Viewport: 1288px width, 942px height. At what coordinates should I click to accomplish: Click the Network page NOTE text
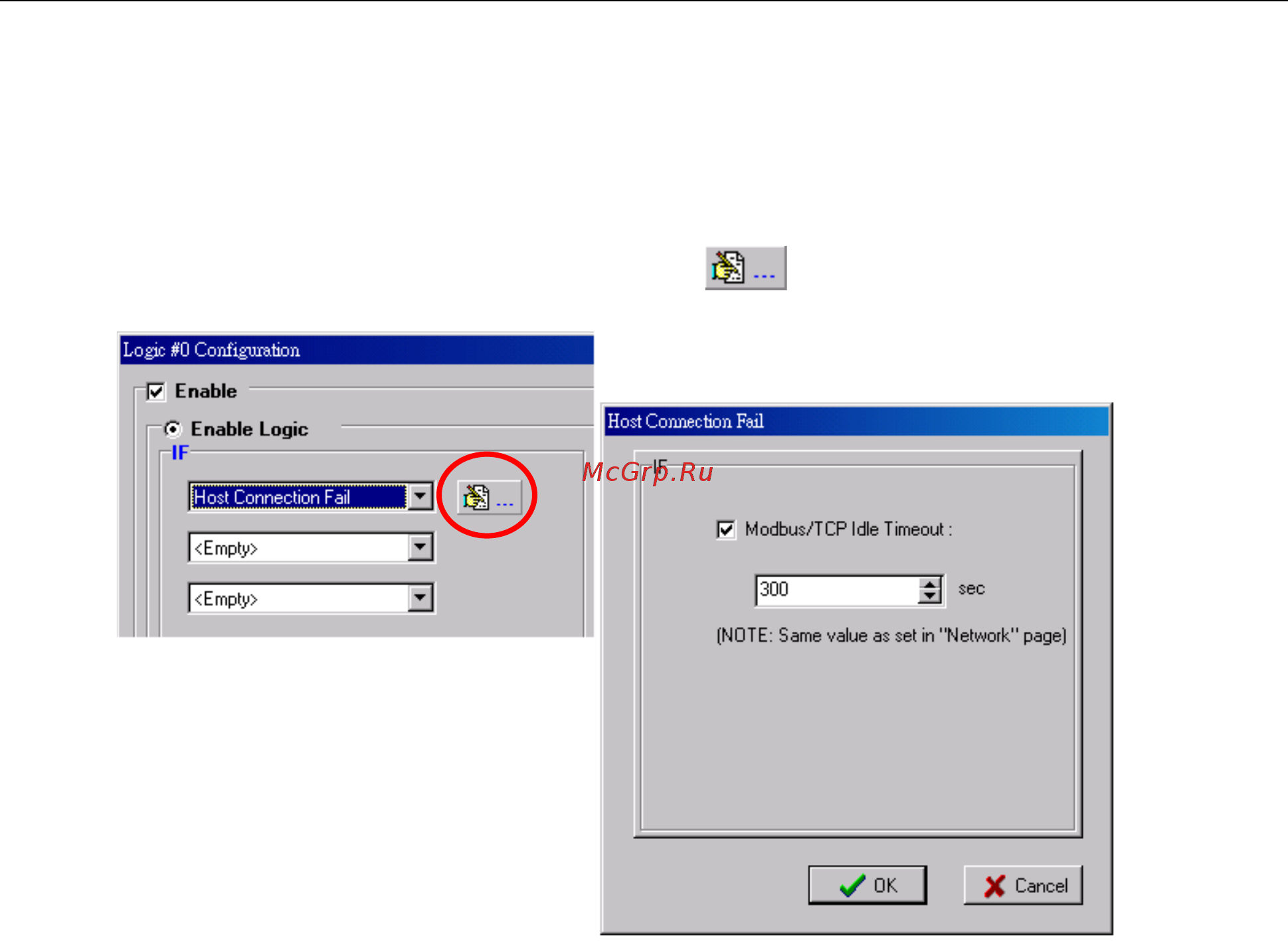click(891, 636)
